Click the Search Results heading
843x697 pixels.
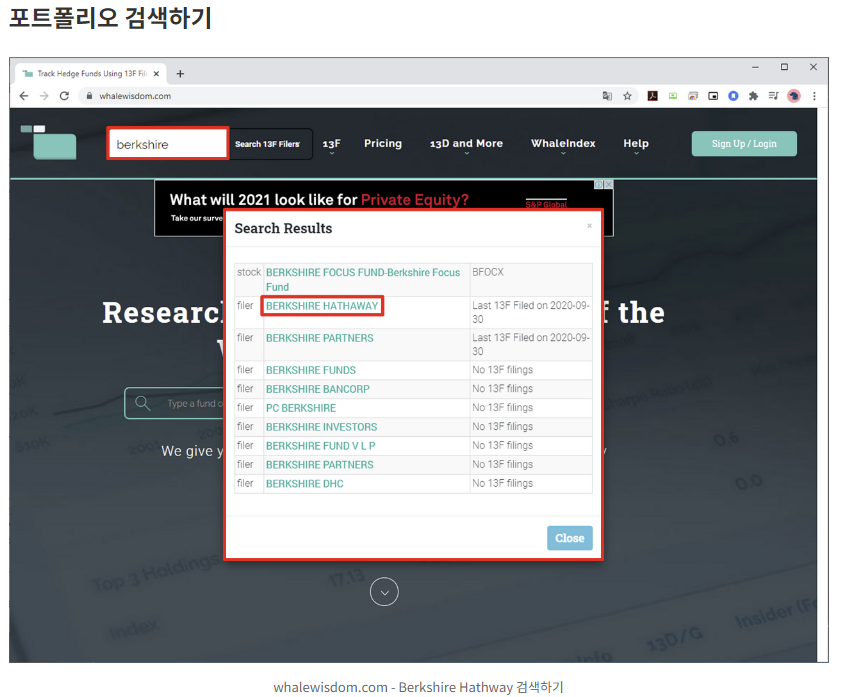tap(283, 229)
